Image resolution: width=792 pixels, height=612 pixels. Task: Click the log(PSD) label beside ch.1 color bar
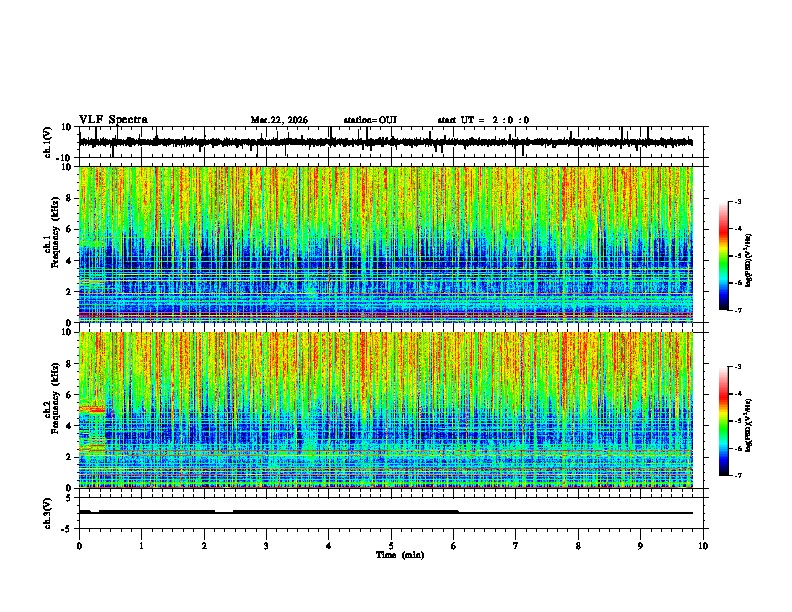coord(749,260)
